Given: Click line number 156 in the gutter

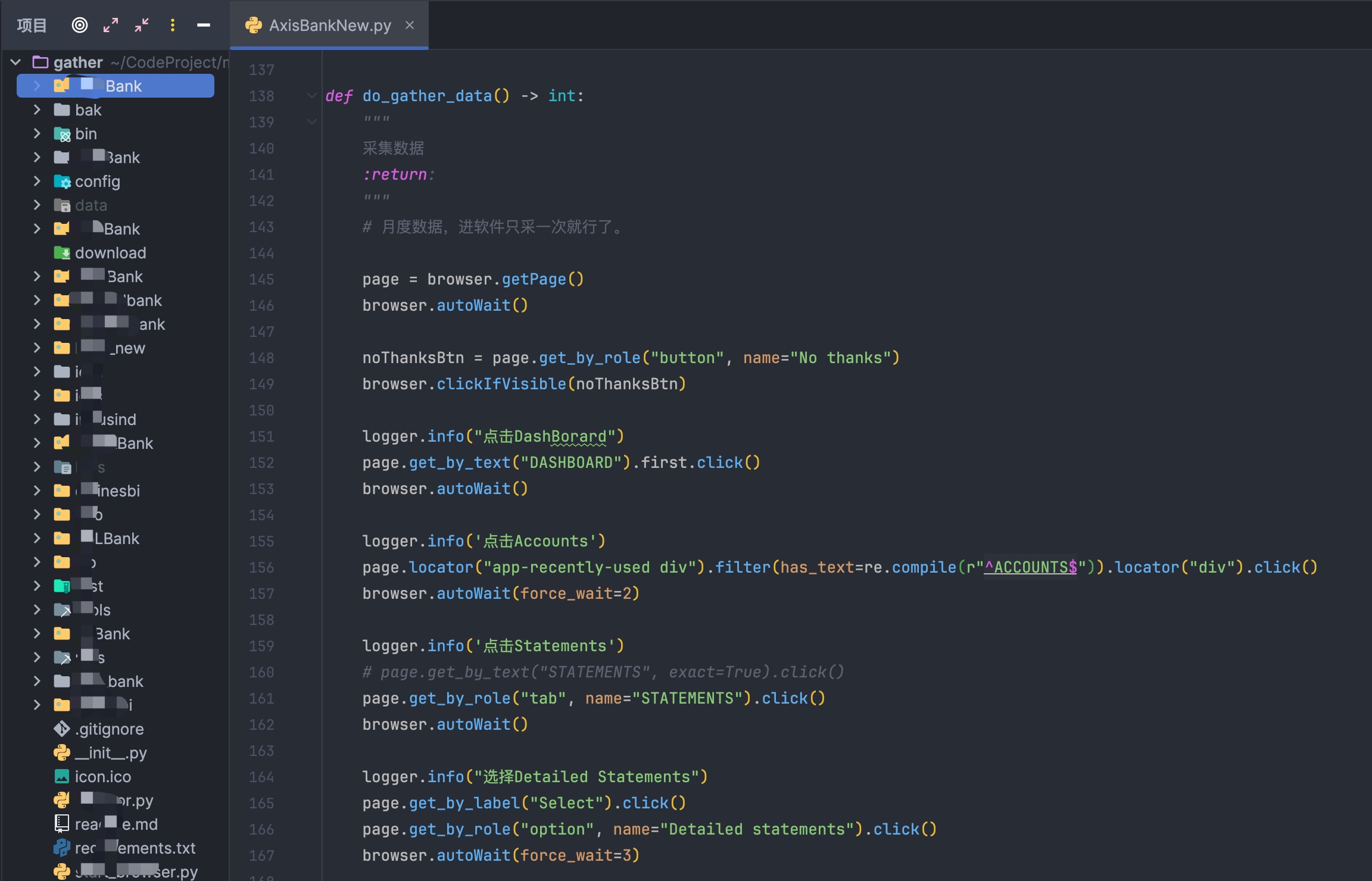Looking at the screenshot, I should (x=261, y=567).
